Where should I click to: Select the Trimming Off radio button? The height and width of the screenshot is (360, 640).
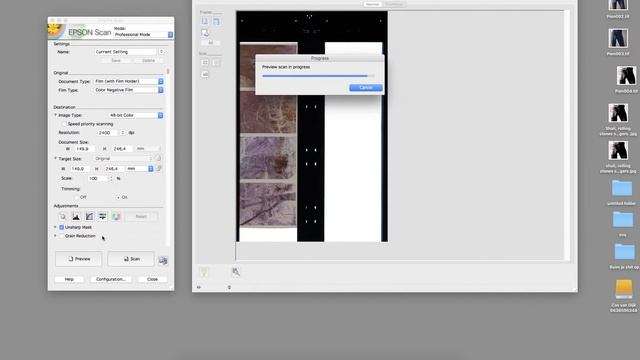pyautogui.click(x=77, y=197)
